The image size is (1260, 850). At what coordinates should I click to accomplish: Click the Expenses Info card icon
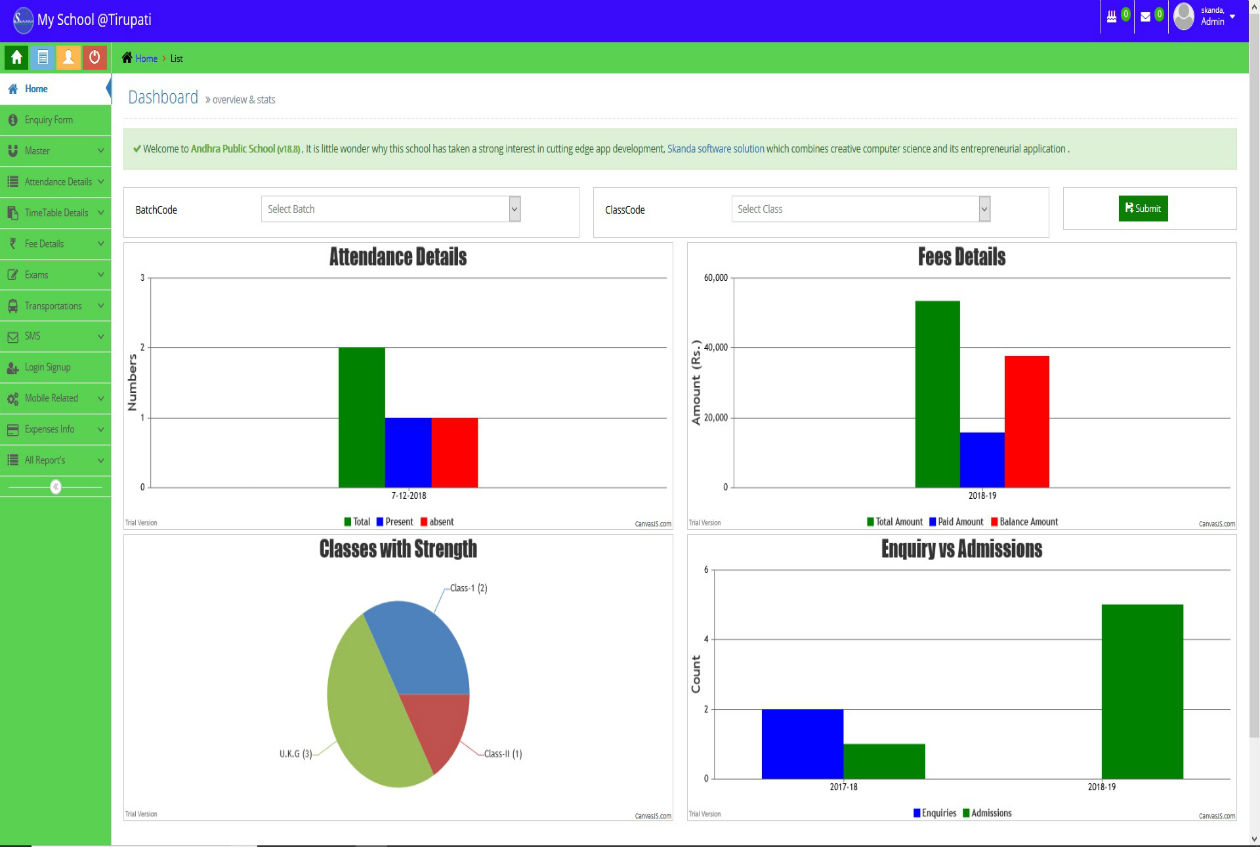point(13,430)
